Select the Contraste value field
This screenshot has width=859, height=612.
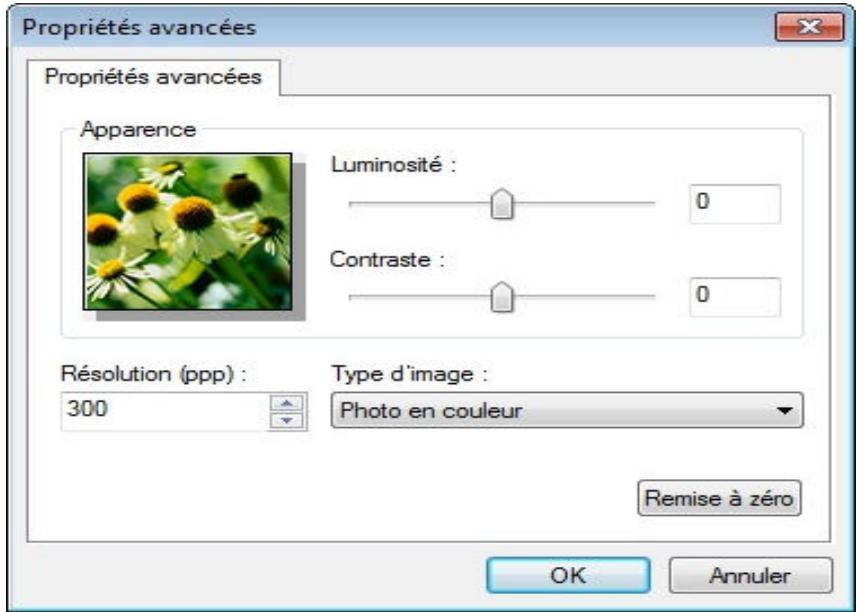[x=735, y=296]
